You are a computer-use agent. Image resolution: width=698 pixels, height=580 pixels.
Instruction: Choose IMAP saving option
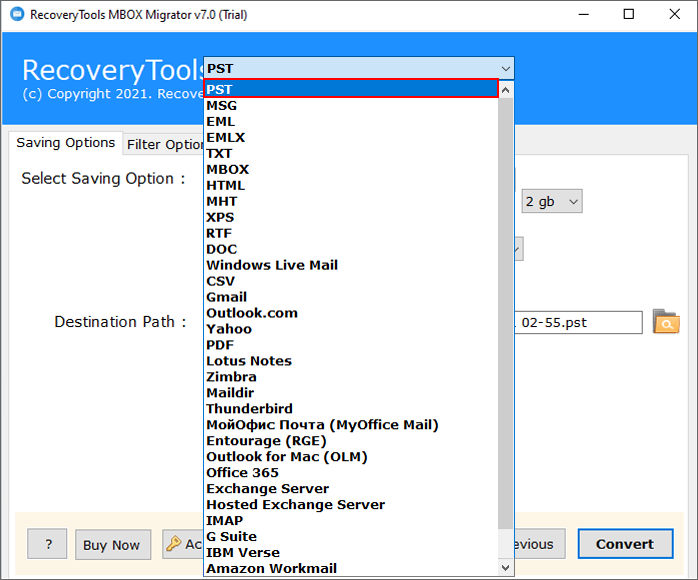pyautogui.click(x=351, y=521)
